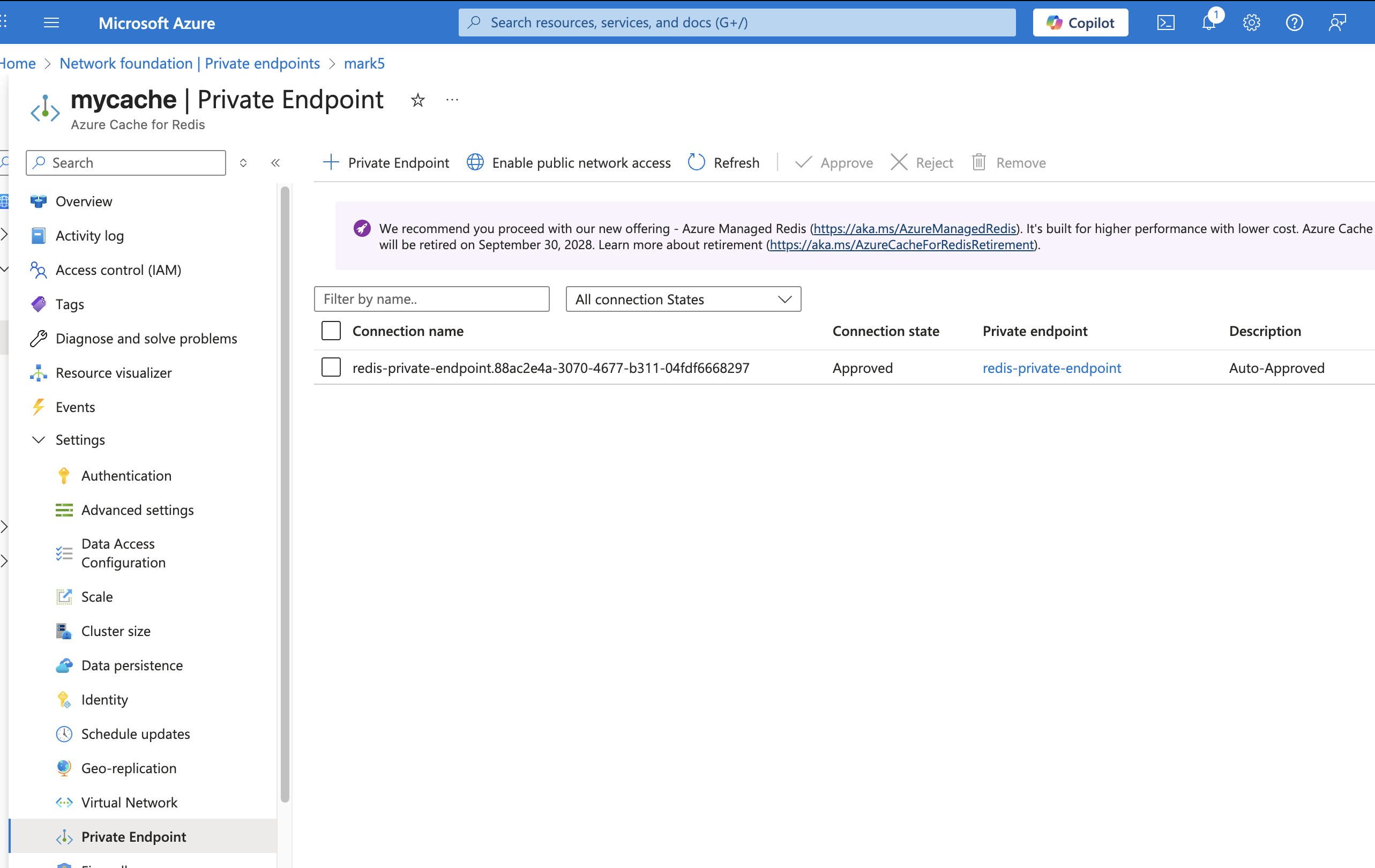
Task: Open portal settings gear
Action: 1251,23
